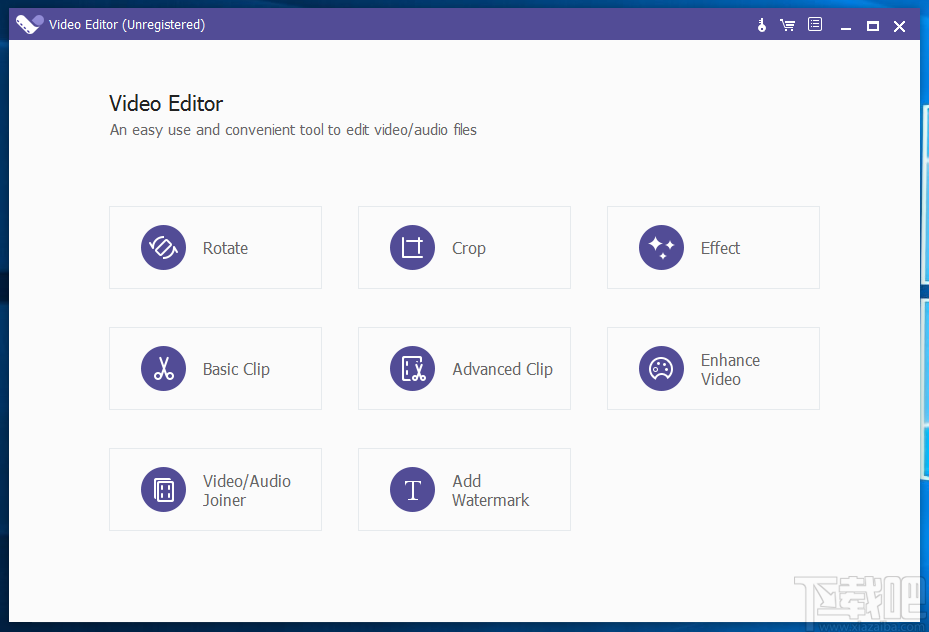Click the Basic Clip scissors icon
The width and height of the screenshot is (929, 632).
(x=164, y=368)
